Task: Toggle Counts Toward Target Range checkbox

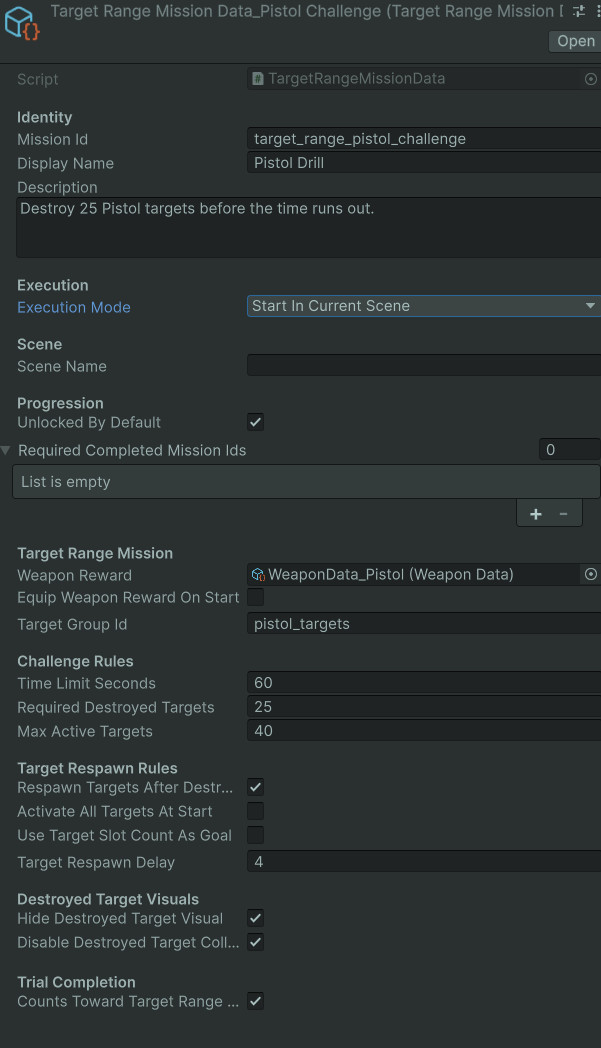Action: pos(255,1001)
